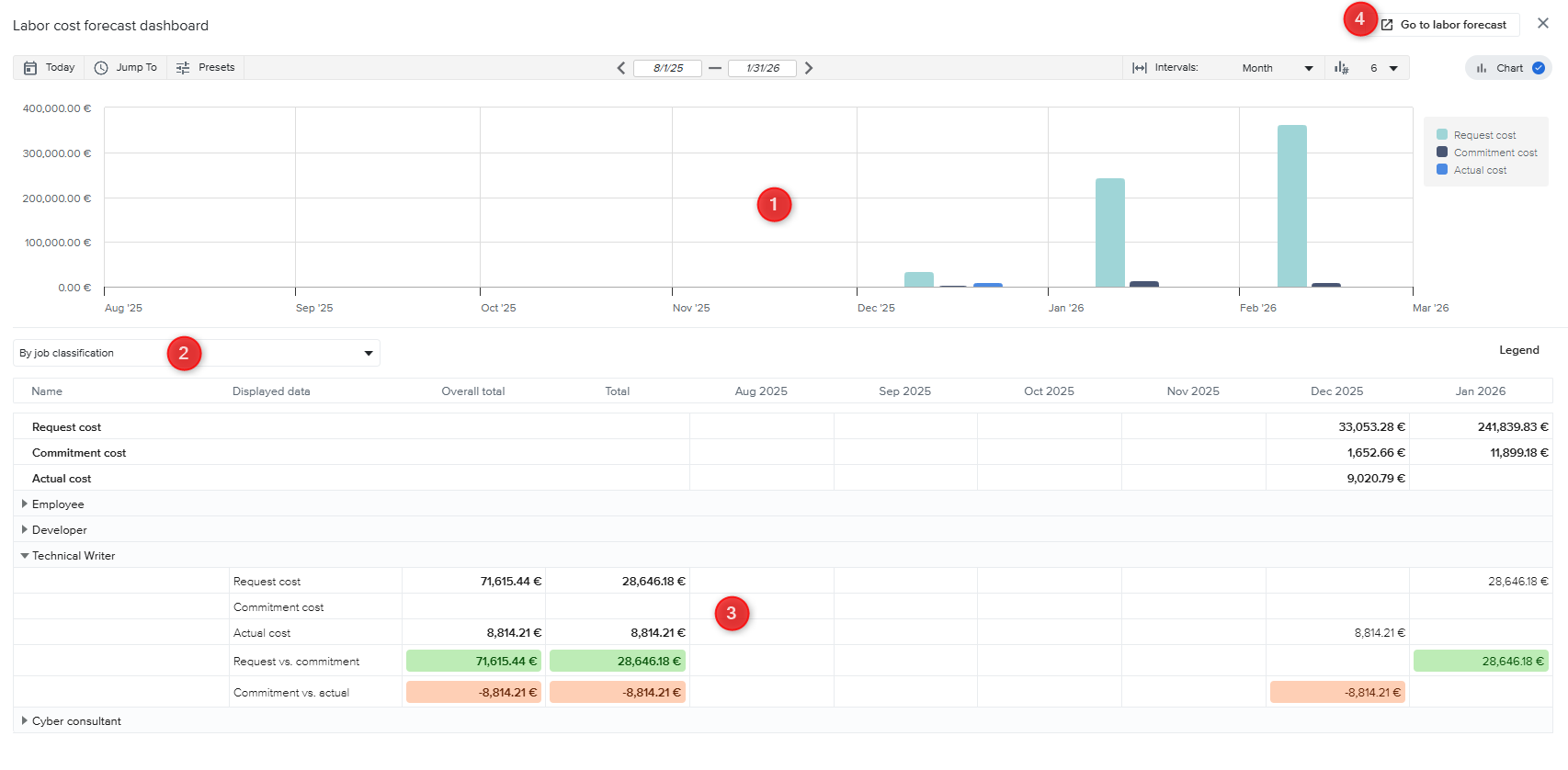
Task: Open the Presets sliders icon
Action: click(183, 68)
